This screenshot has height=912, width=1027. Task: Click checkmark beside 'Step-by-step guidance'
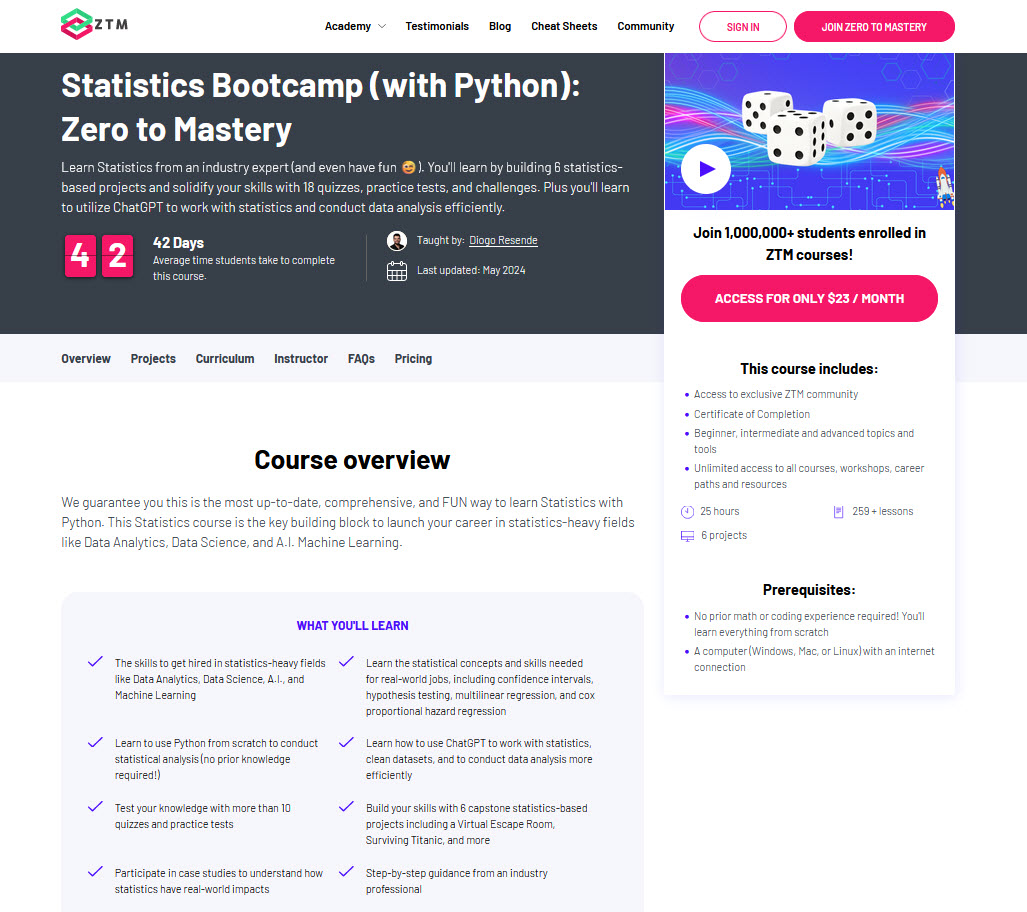tap(346, 871)
